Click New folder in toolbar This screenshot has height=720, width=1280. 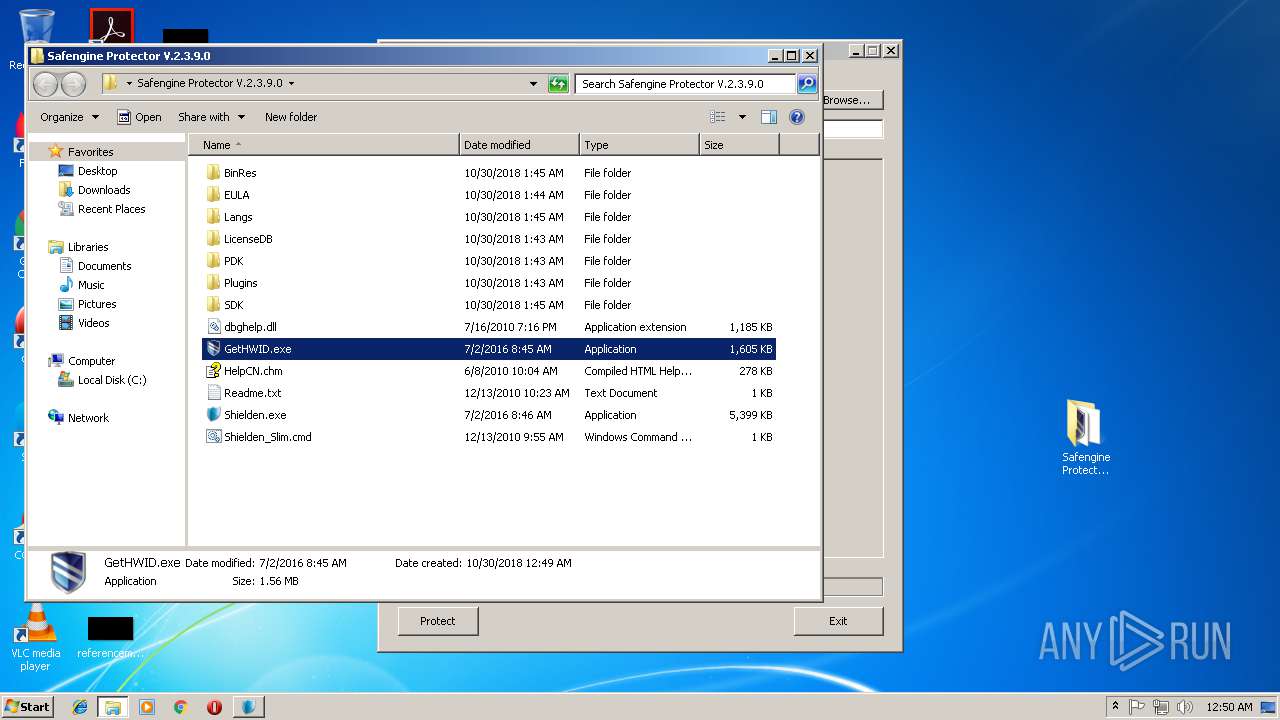coord(290,117)
